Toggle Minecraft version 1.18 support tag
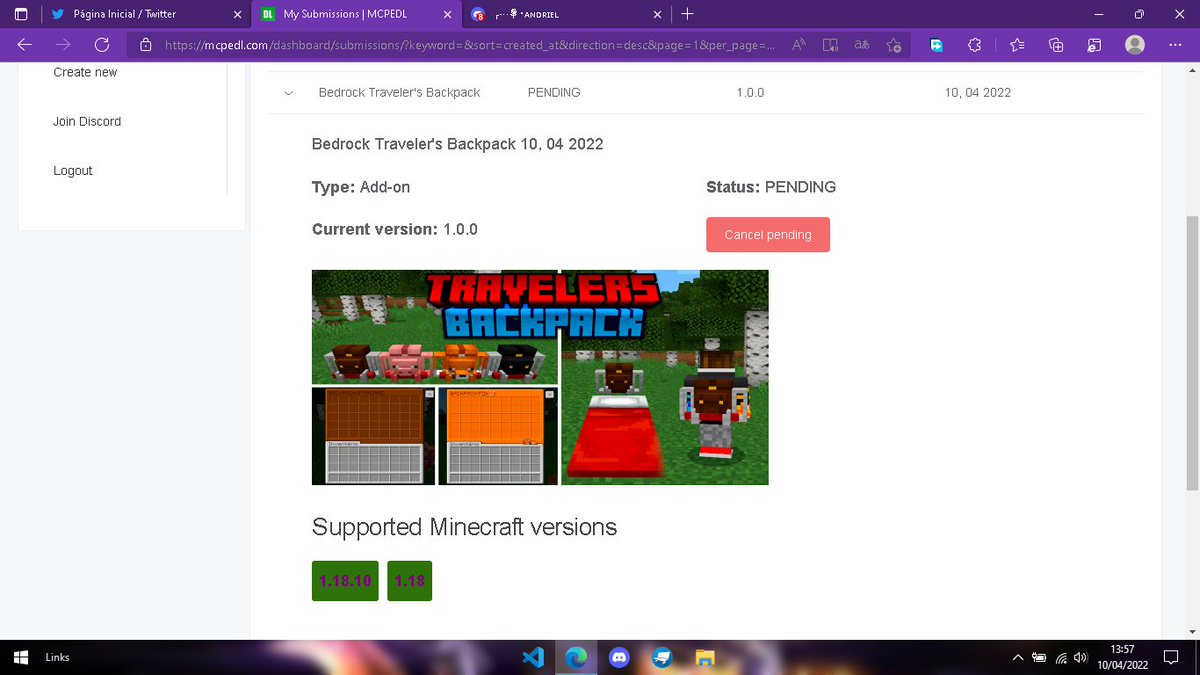 [x=409, y=580]
